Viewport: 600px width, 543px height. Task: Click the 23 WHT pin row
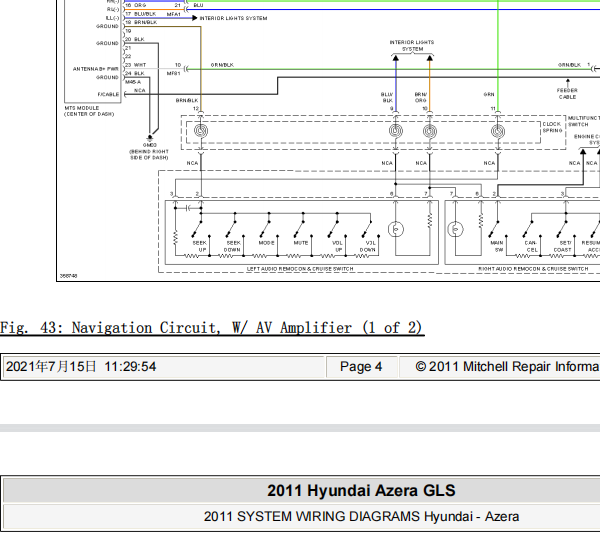pos(136,65)
